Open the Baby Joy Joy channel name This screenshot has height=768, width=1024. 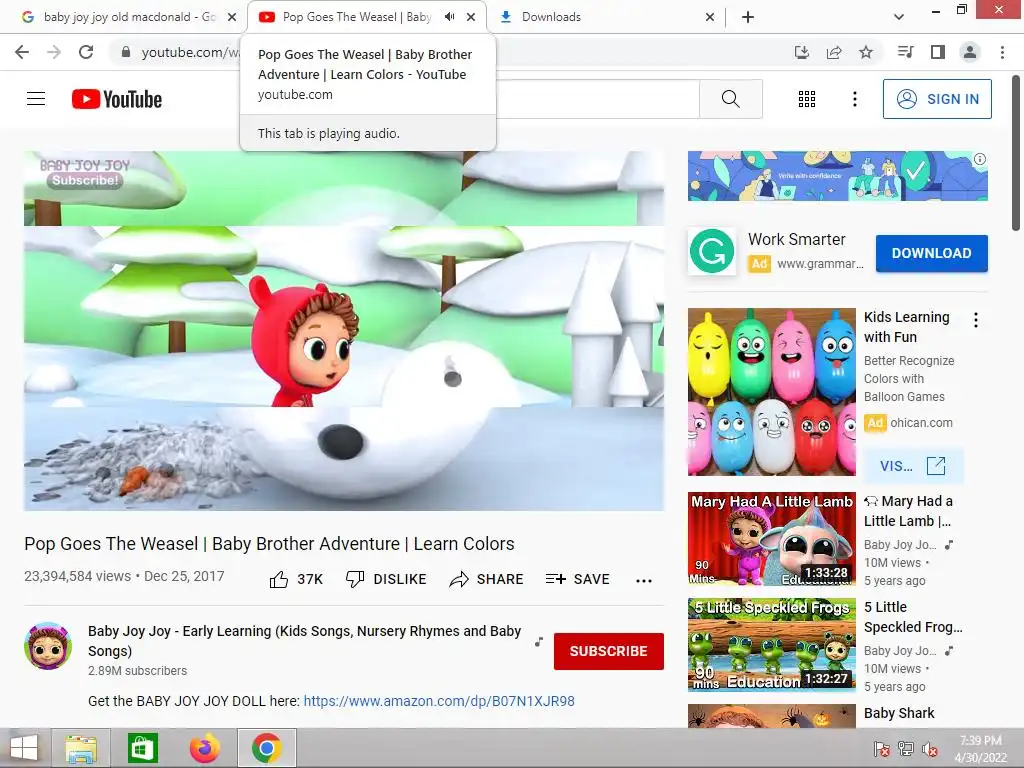(304, 641)
